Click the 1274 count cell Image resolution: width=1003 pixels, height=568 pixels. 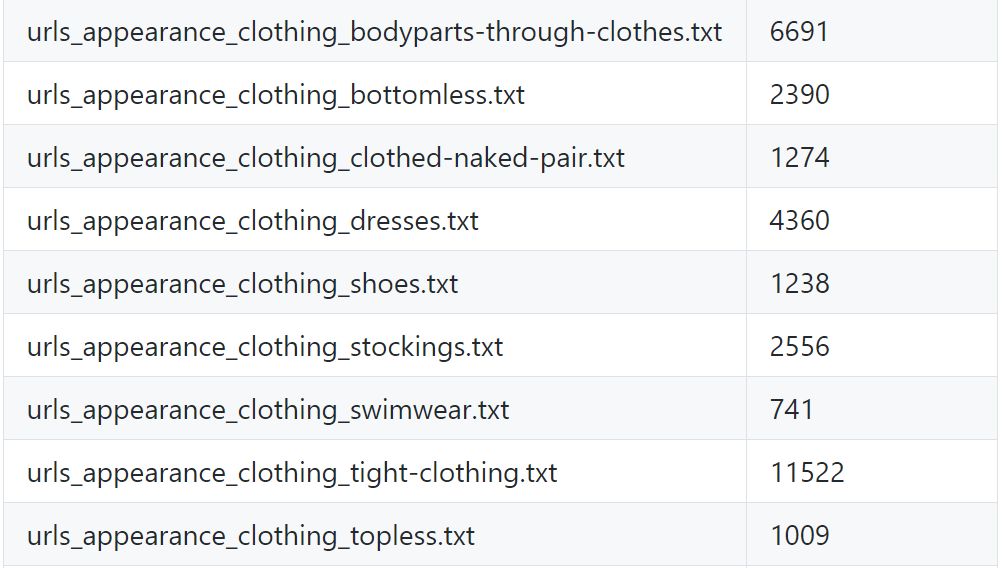[799, 157]
